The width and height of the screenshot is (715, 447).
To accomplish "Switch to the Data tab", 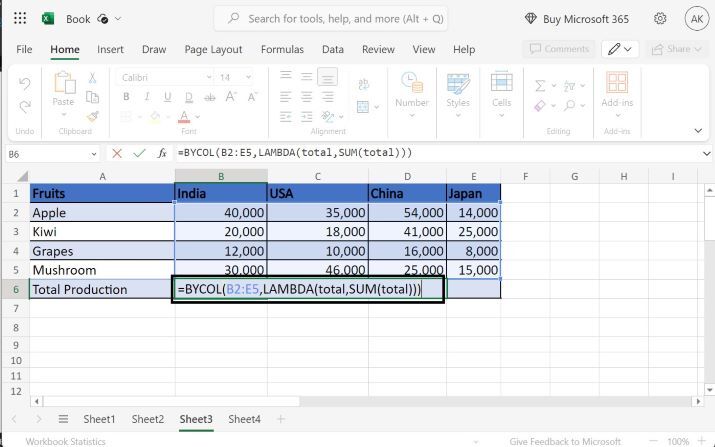I will pyautogui.click(x=333, y=49).
